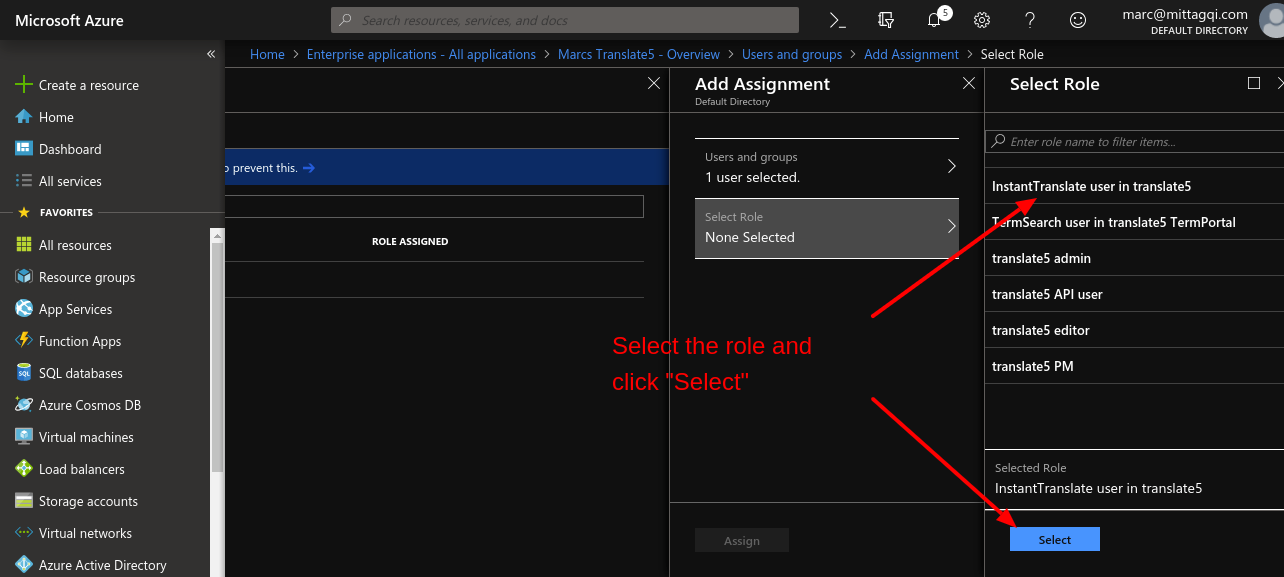Expand the Select Role chevron

click(952, 227)
